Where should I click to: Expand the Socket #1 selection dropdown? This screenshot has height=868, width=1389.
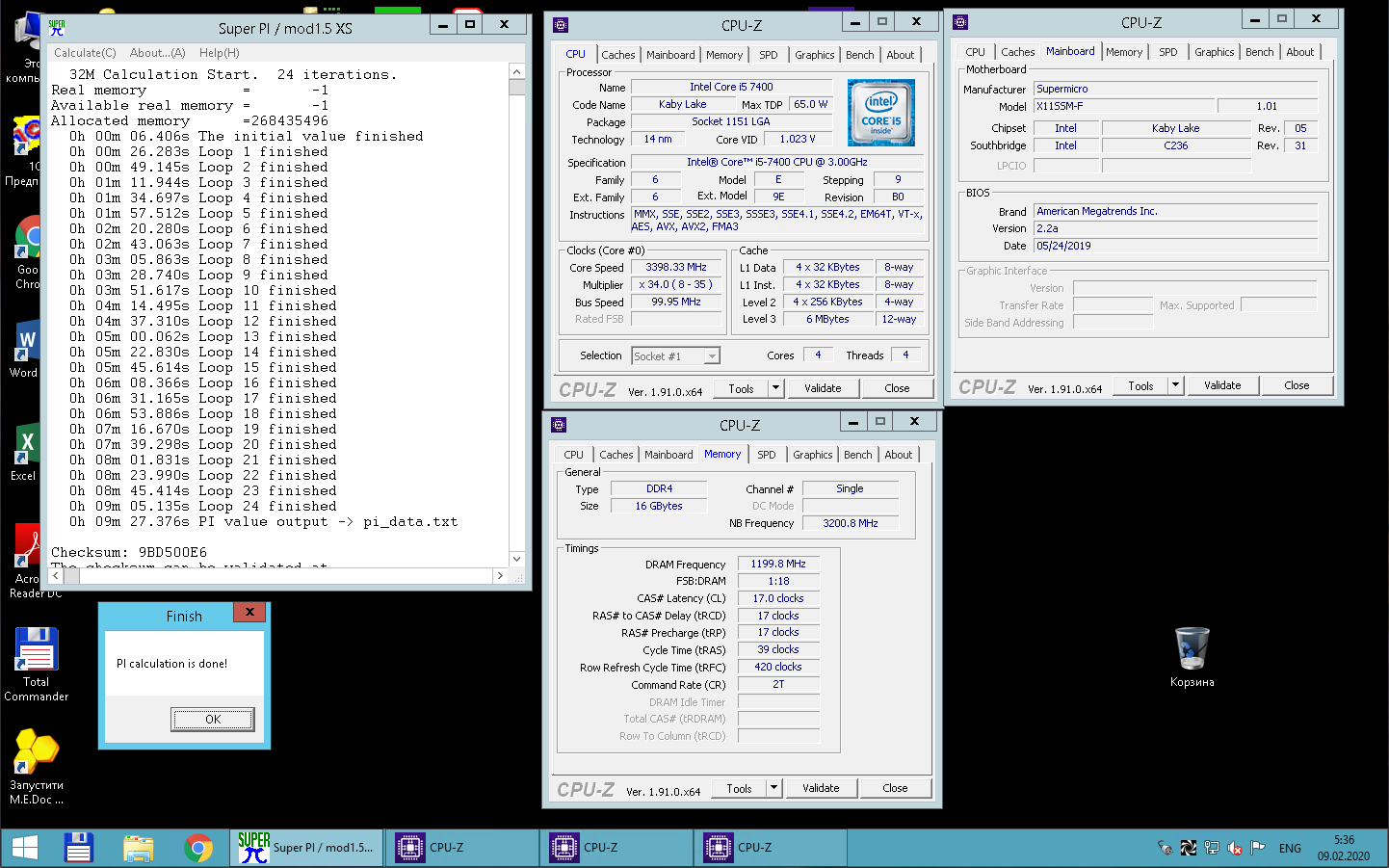[x=712, y=356]
